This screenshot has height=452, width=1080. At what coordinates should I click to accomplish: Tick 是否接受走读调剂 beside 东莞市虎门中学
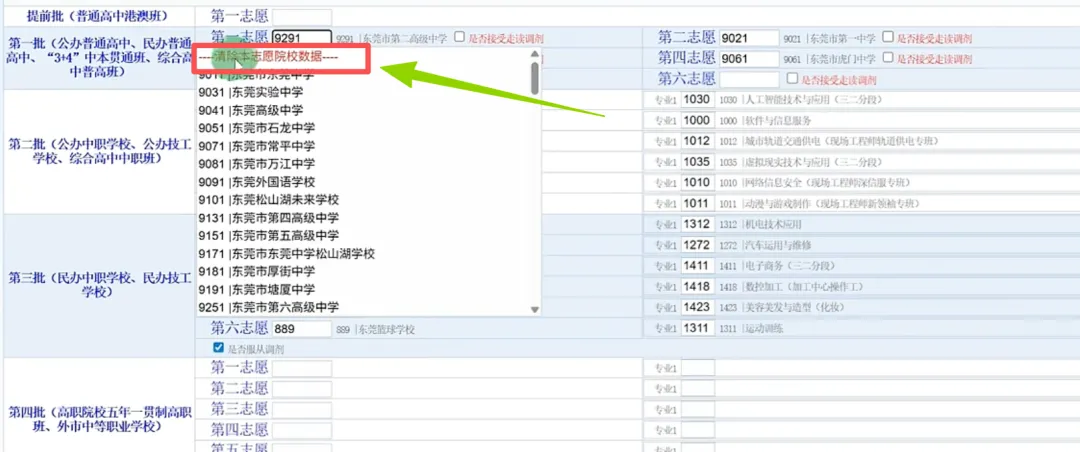pos(889,58)
